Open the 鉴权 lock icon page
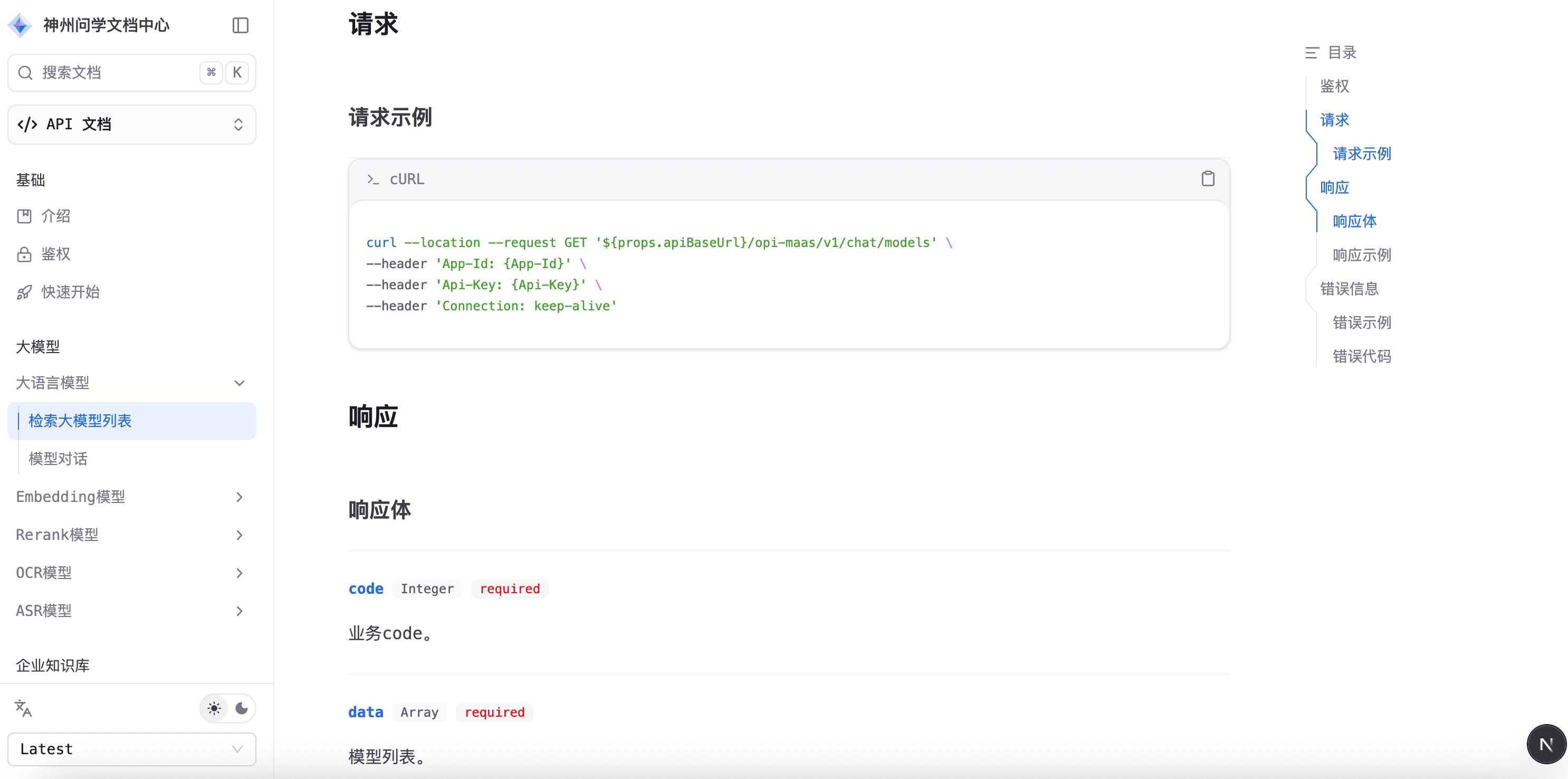 [24, 254]
